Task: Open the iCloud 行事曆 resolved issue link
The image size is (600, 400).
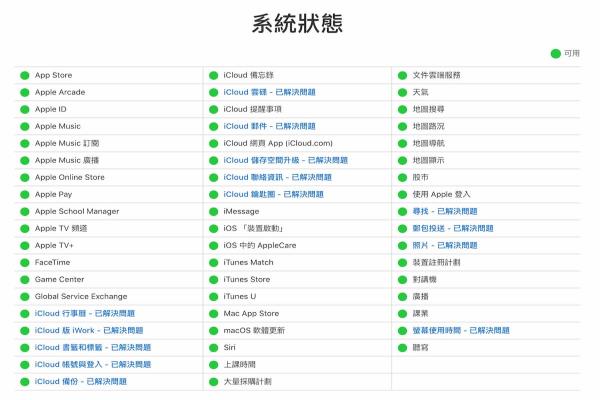Action: pyautogui.click(x=85, y=313)
